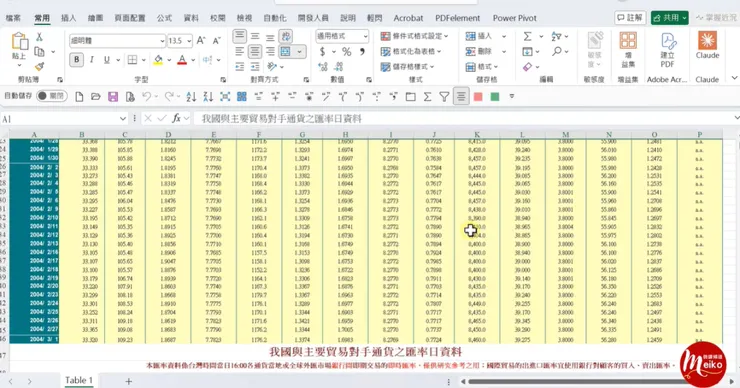The width and height of the screenshot is (740, 388).
Task: Toggle top vertical alignment
Action: (x=240, y=36)
